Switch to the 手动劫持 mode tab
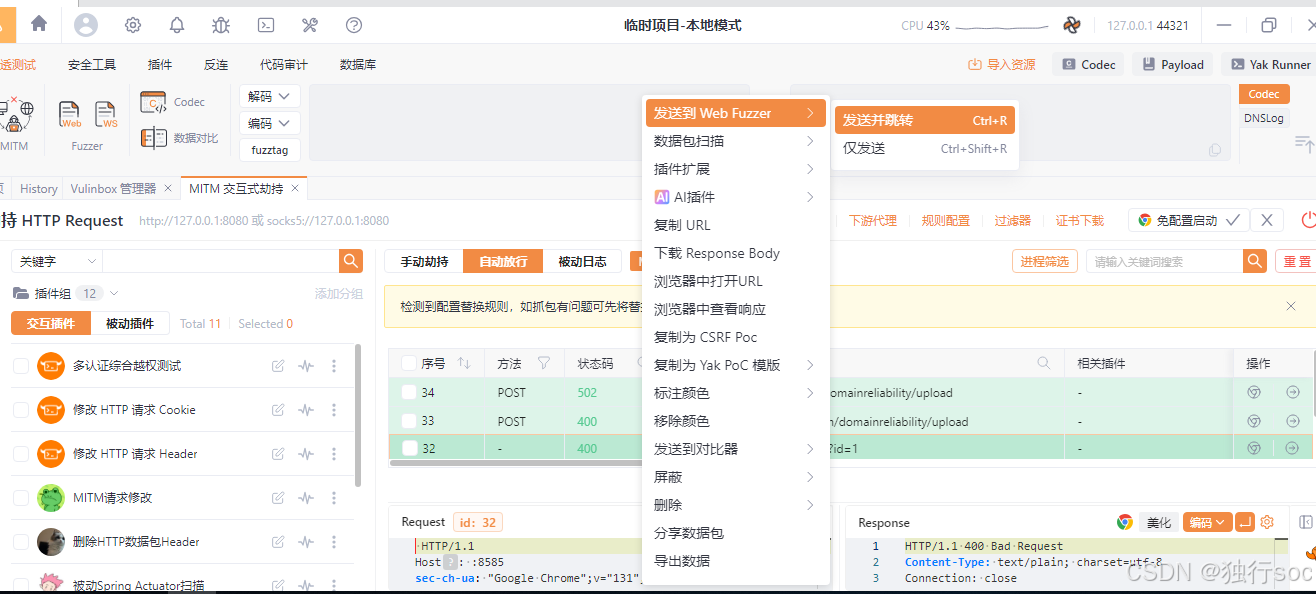This screenshot has width=1316, height=594. click(x=424, y=261)
